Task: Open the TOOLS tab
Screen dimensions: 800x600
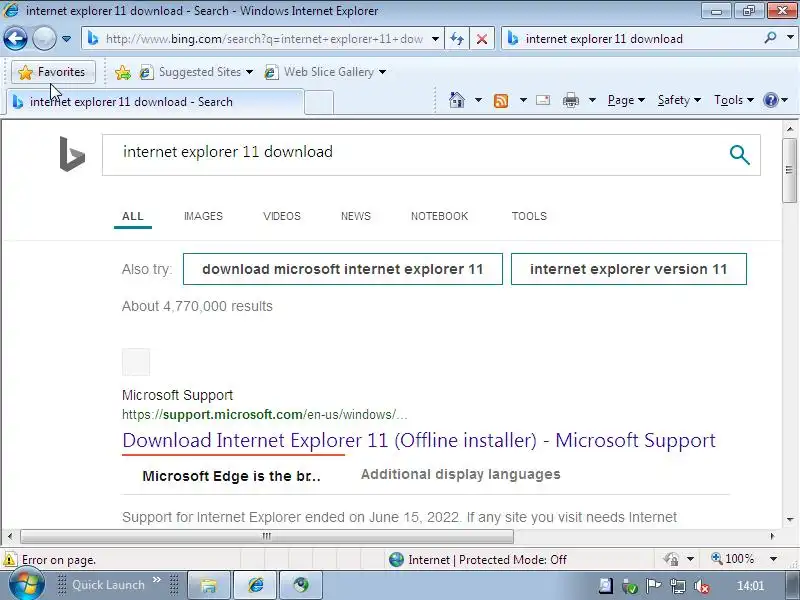Action: point(529,216)
